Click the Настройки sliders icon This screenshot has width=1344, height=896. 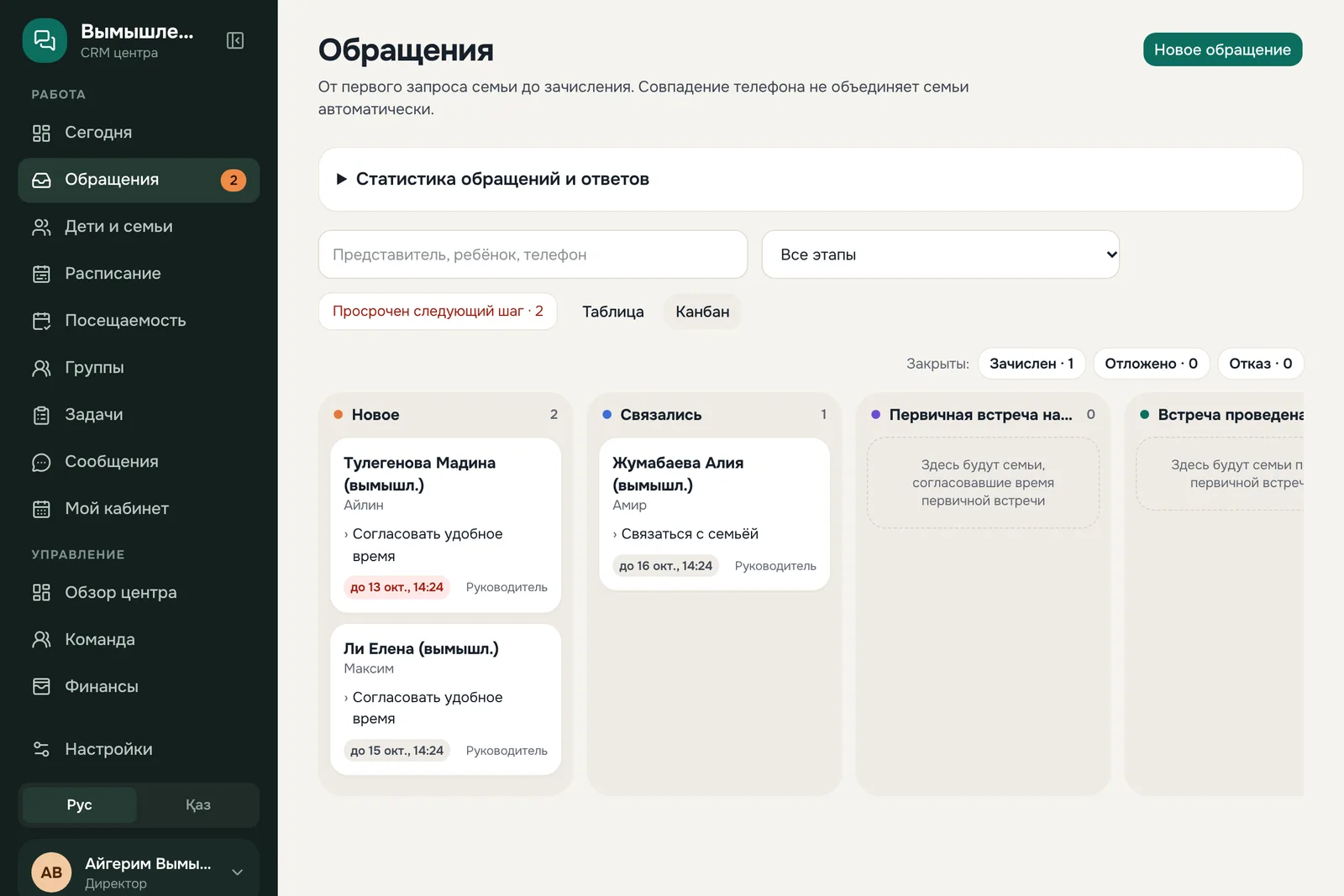point(41,749)
